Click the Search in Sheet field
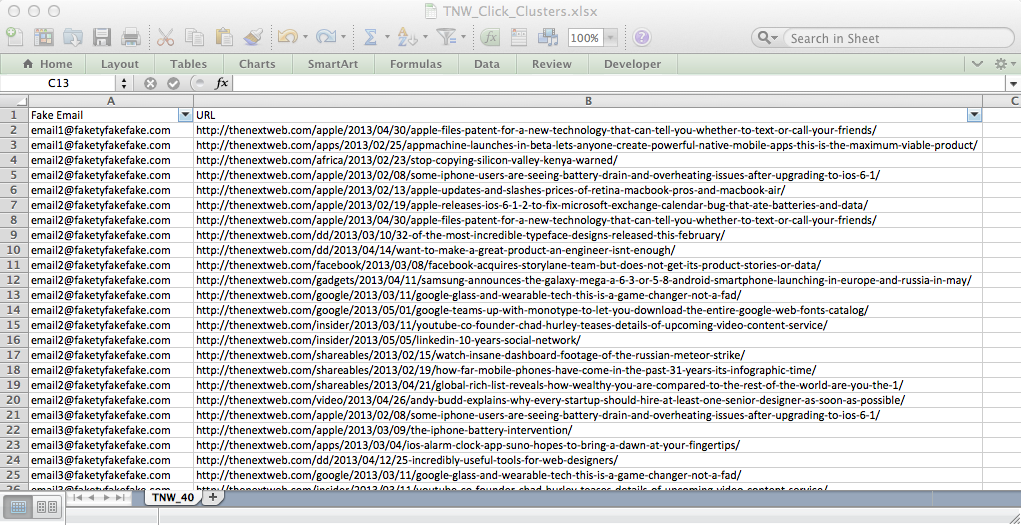 890,38
